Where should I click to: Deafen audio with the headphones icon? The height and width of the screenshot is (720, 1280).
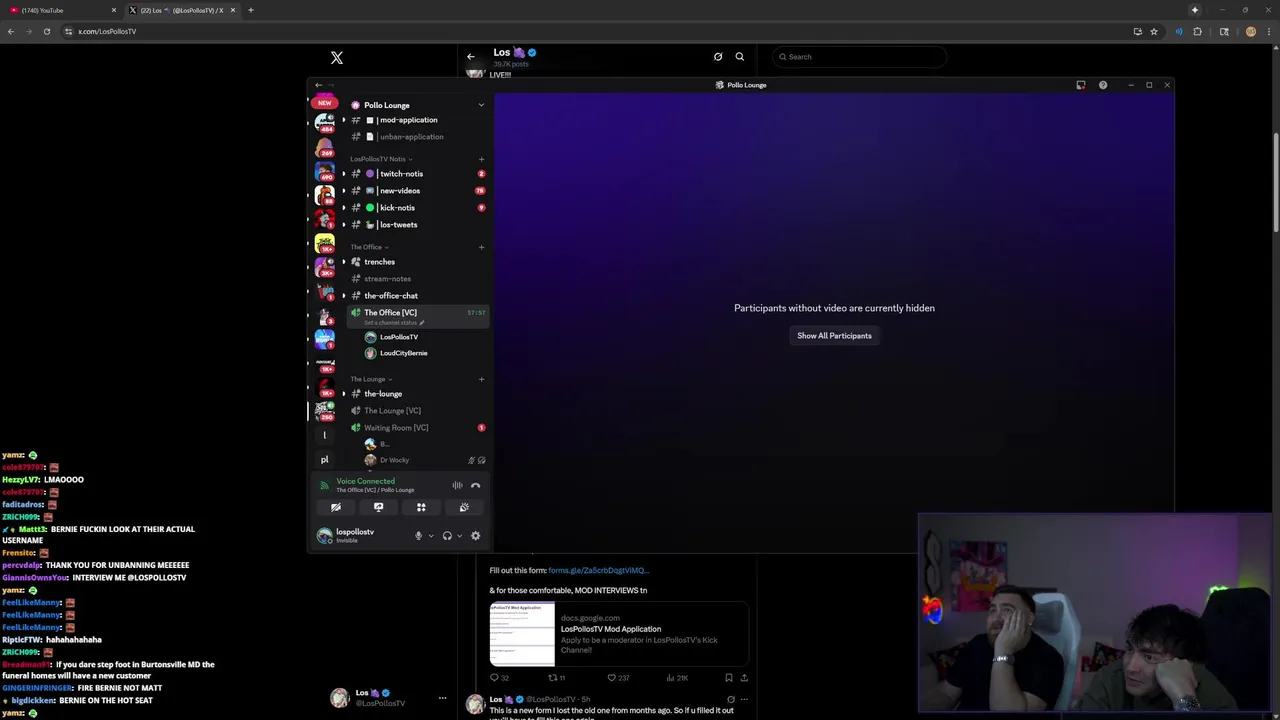pyautogui.click(x=447, y=536)
